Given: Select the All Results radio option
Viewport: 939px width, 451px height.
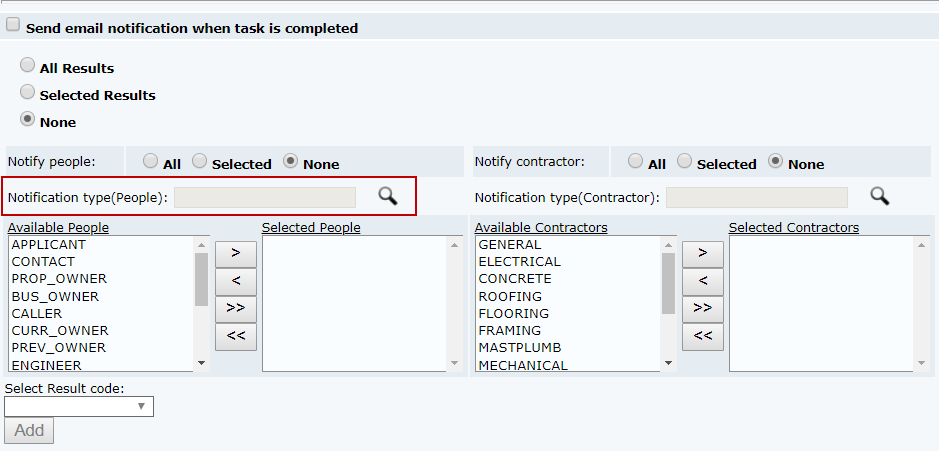Looking at the screenshot, I should coord(28,65).
